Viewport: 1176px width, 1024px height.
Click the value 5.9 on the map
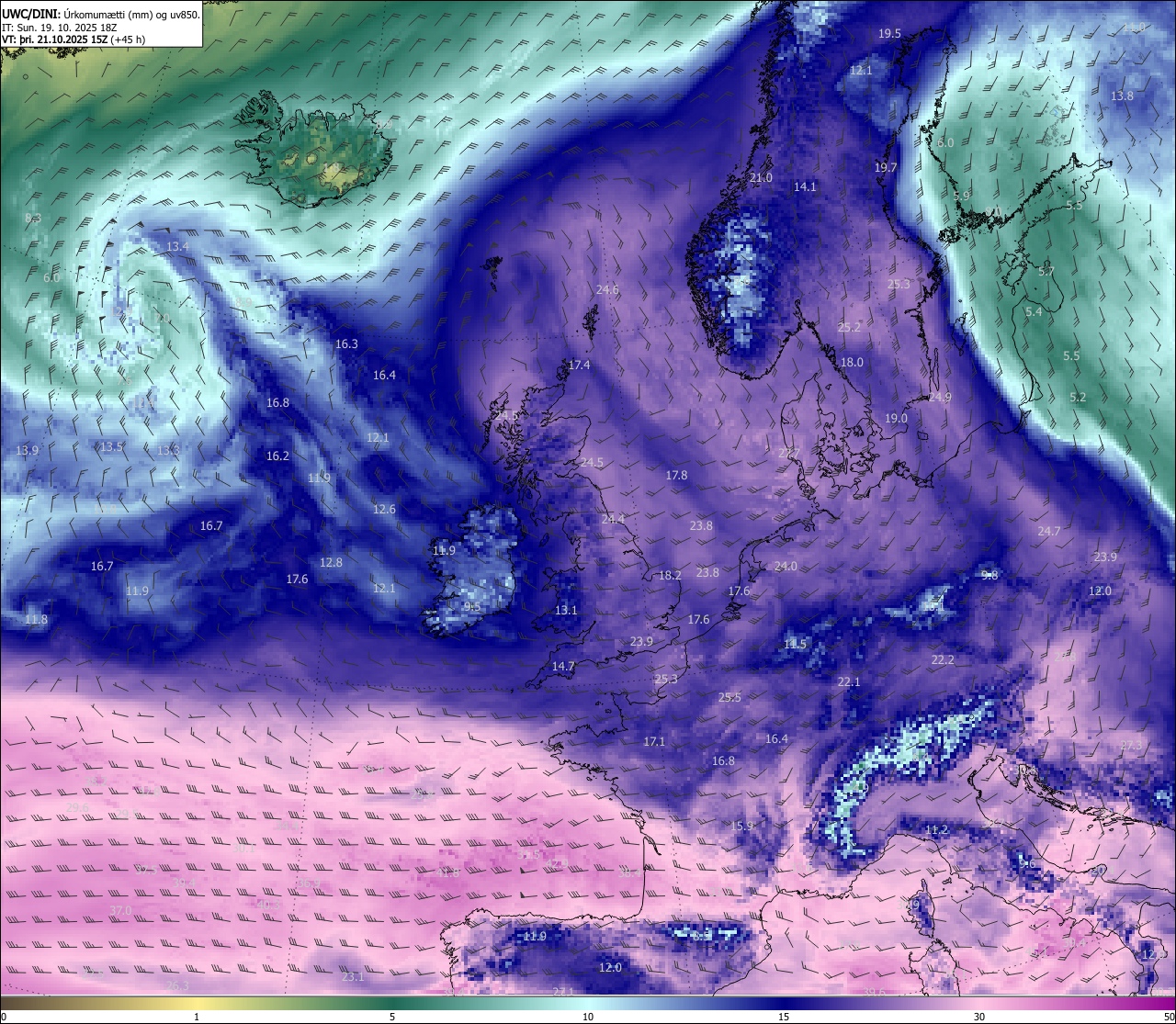[962, 196]
